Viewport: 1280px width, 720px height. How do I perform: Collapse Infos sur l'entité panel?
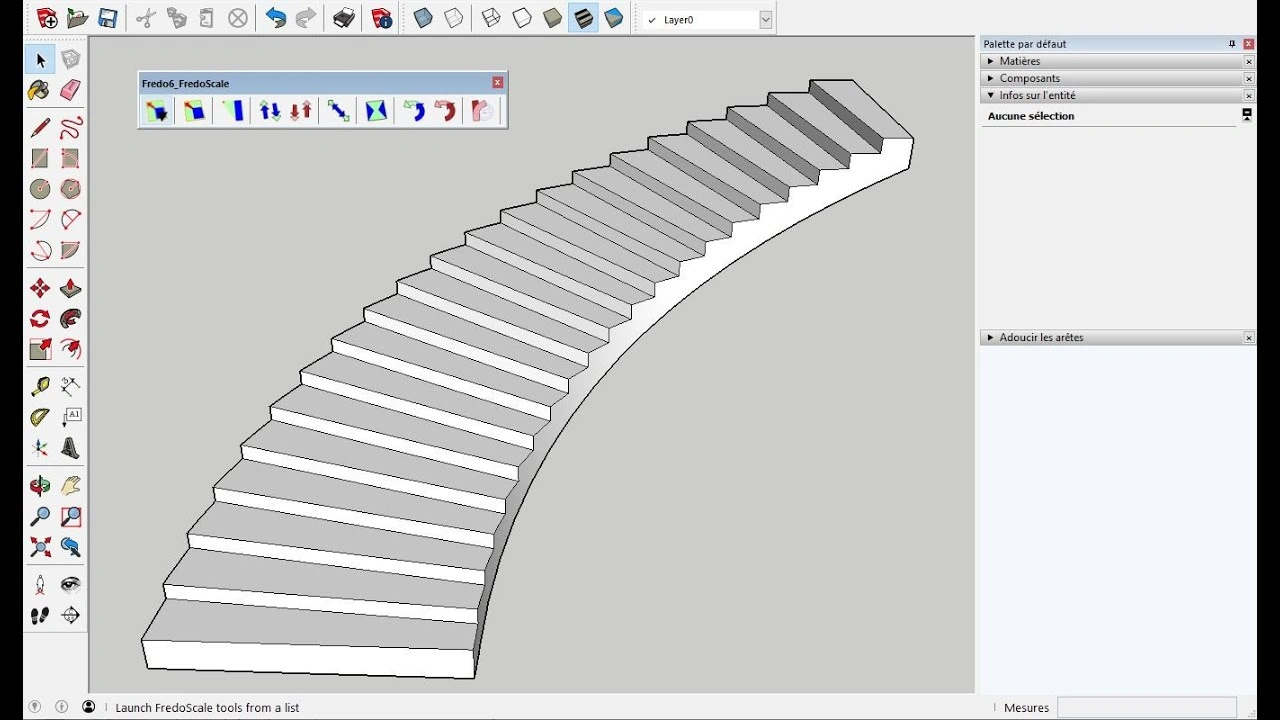coord(991,95)
